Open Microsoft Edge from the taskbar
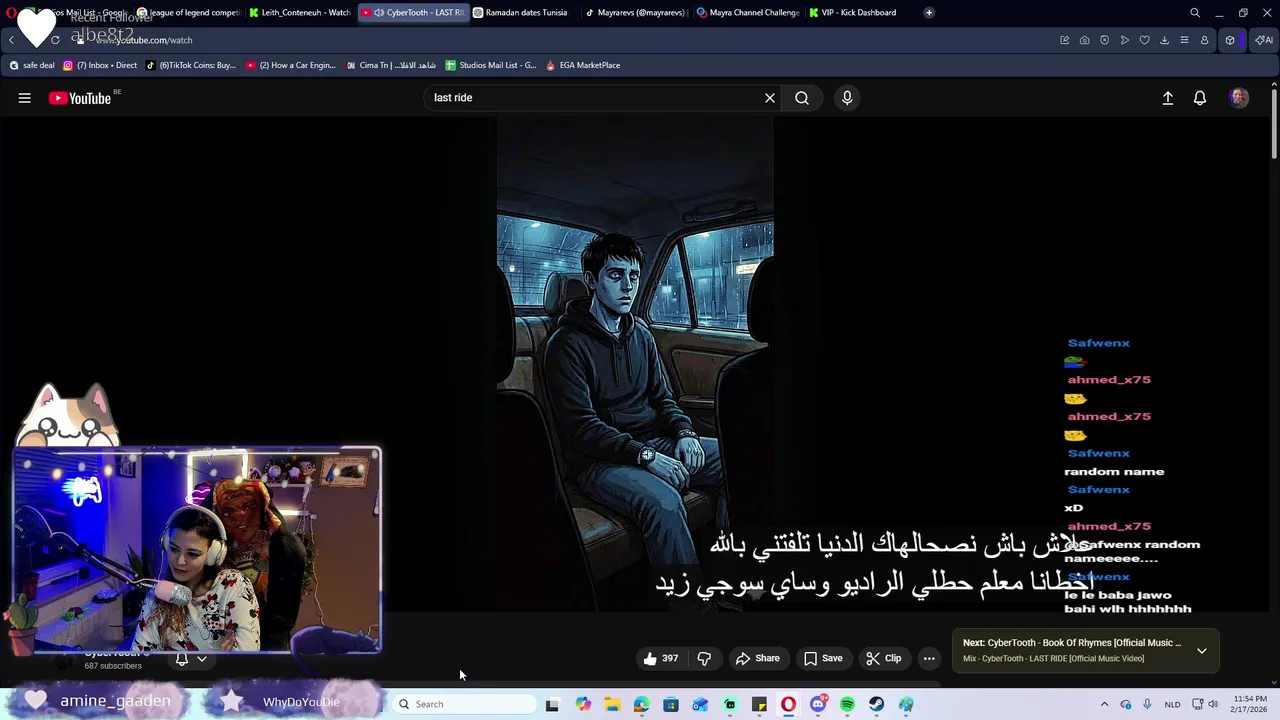The width and height of the screenshot is (1280, 720). click(x=641, y=704)
